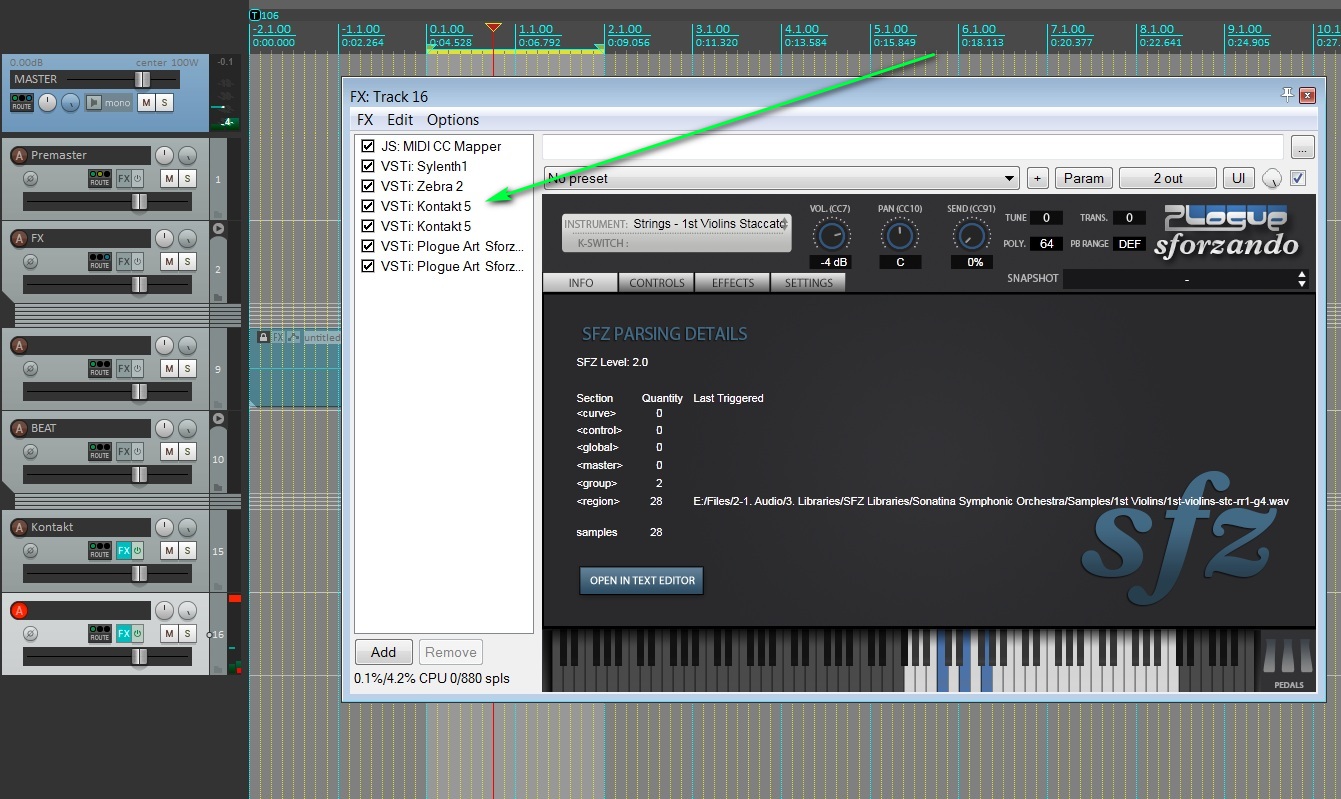
Task: Open the No preset dropdown
Action: point(781,179)
